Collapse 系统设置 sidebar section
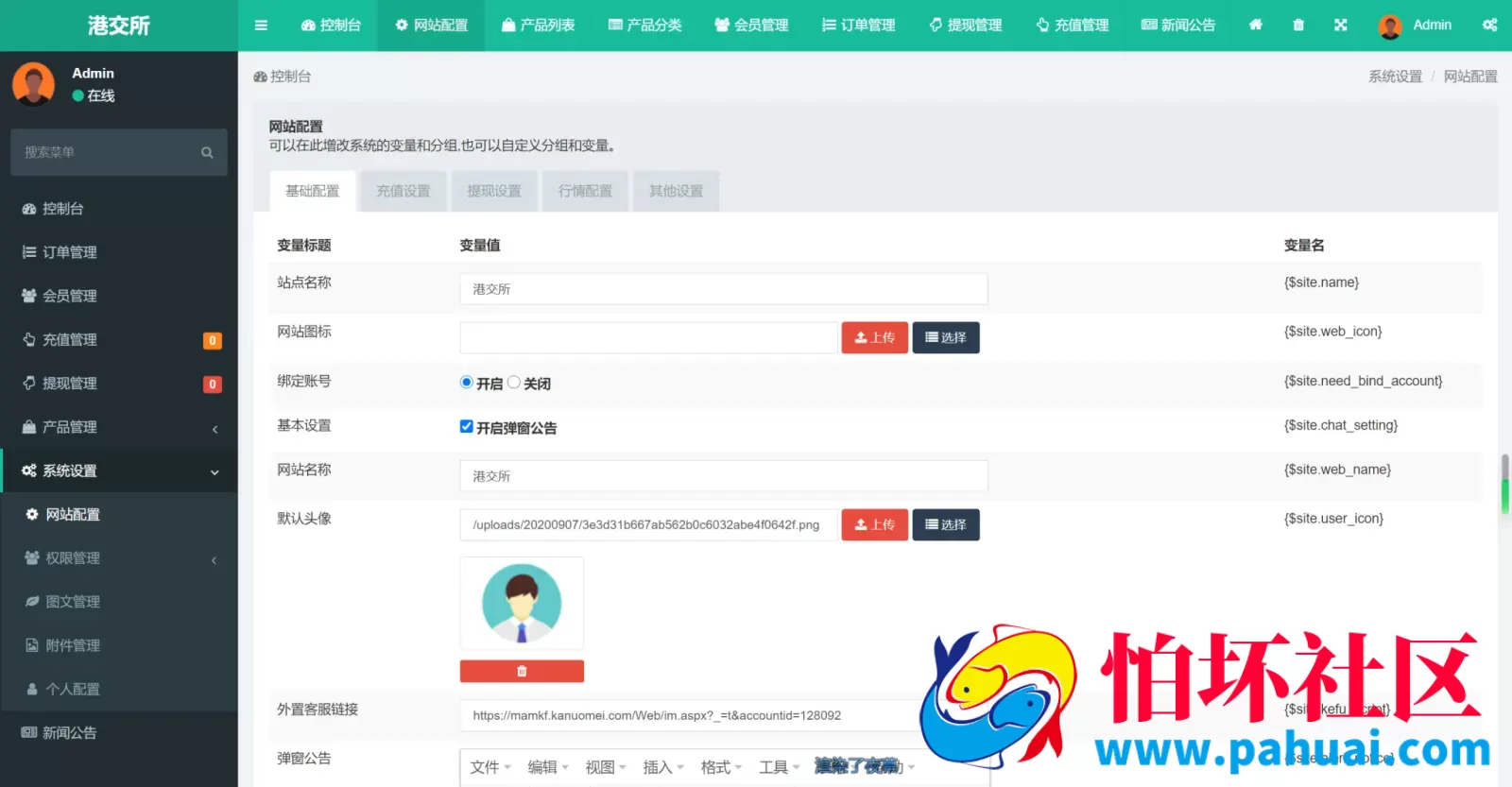 (119, 470)
